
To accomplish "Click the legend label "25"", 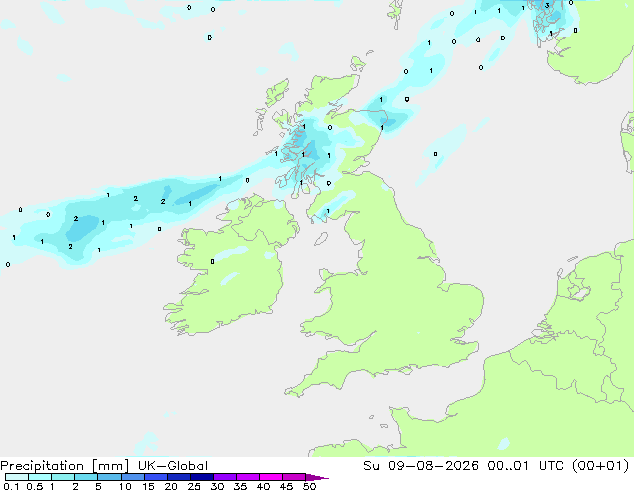I will pyautogui.click(x=194, y=486).
